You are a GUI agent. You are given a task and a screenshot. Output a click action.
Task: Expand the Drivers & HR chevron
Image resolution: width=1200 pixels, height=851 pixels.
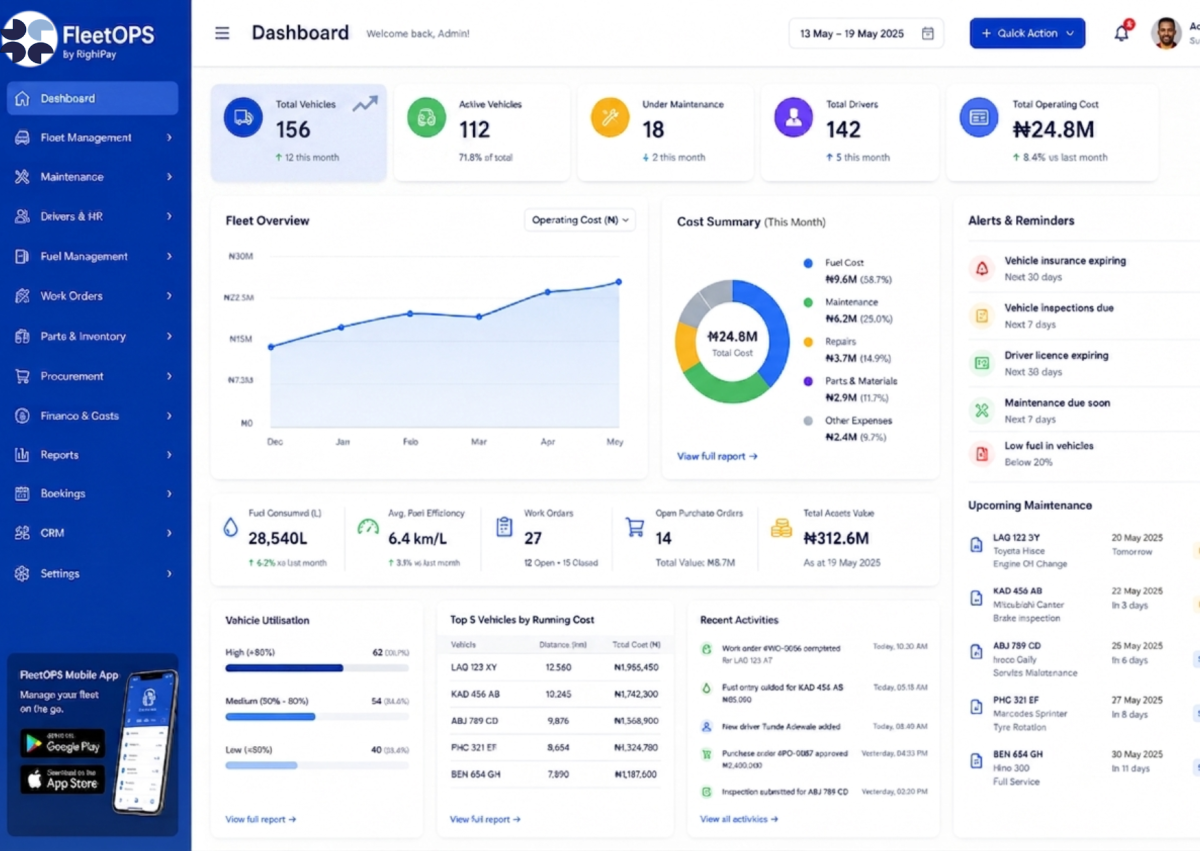[x=169, y=216]
